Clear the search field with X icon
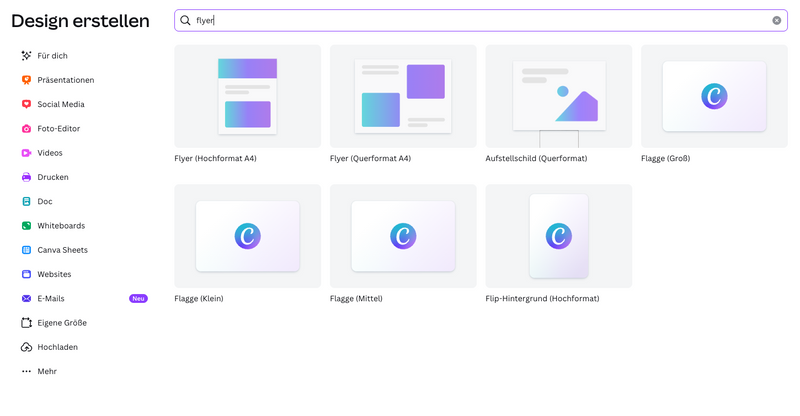The width and height of the screenshot is (800, 416). tap(777, 20)
